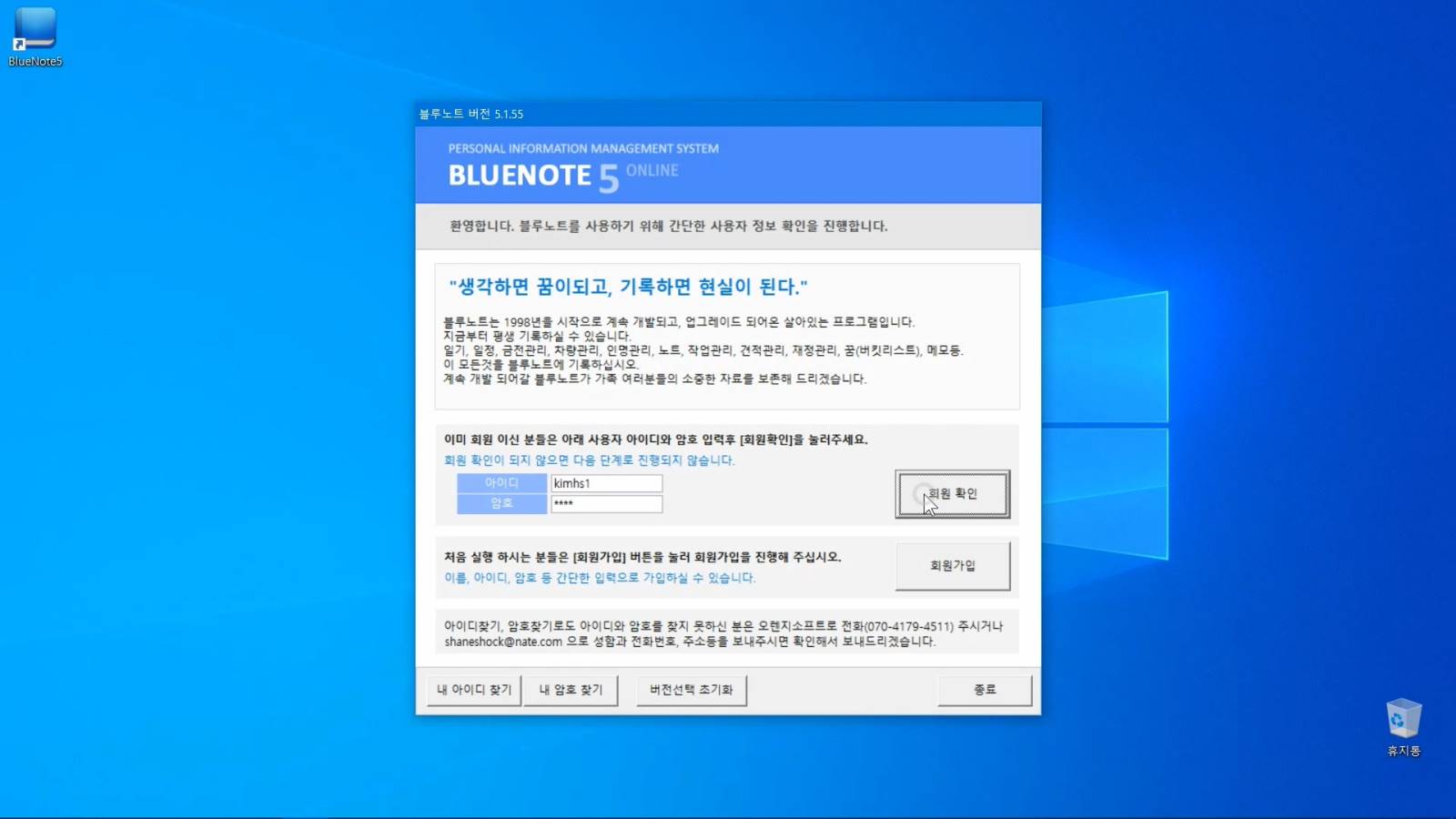Click the blue notice 회원 확인이 되지 않으면 line
Viewport: 1456px width, 819px height.
(x=589, y=460)
